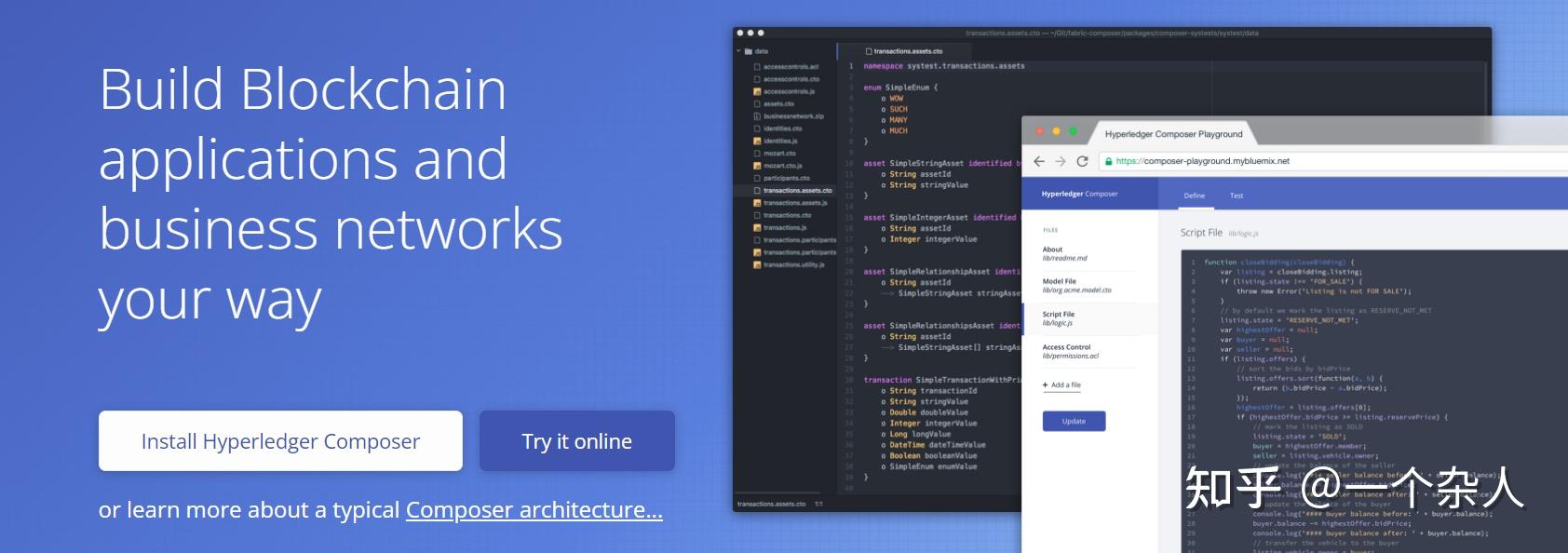Click transaction SimpleTransactionWithPri line in editor
The image size is (1568, 553).
pyautogui.click(x=942, y=380)
